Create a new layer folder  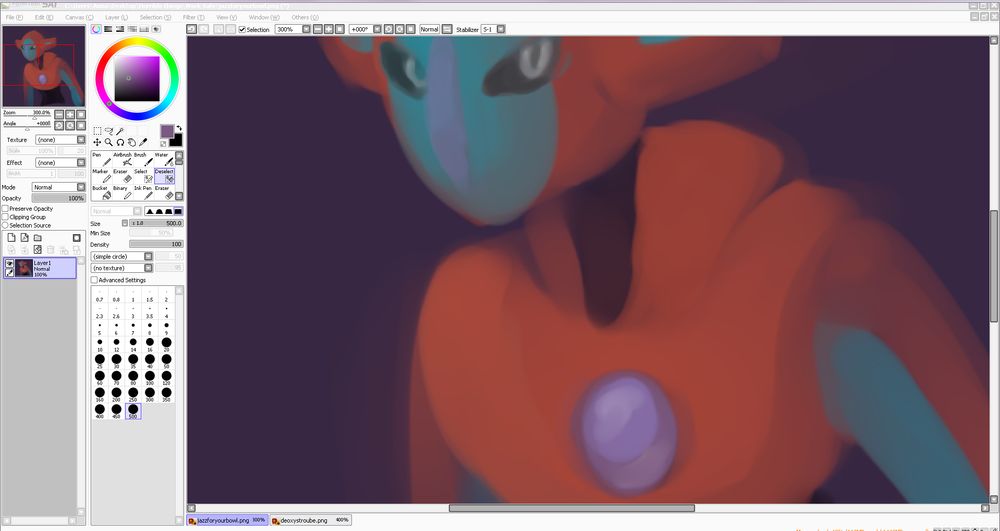[38, 238]
